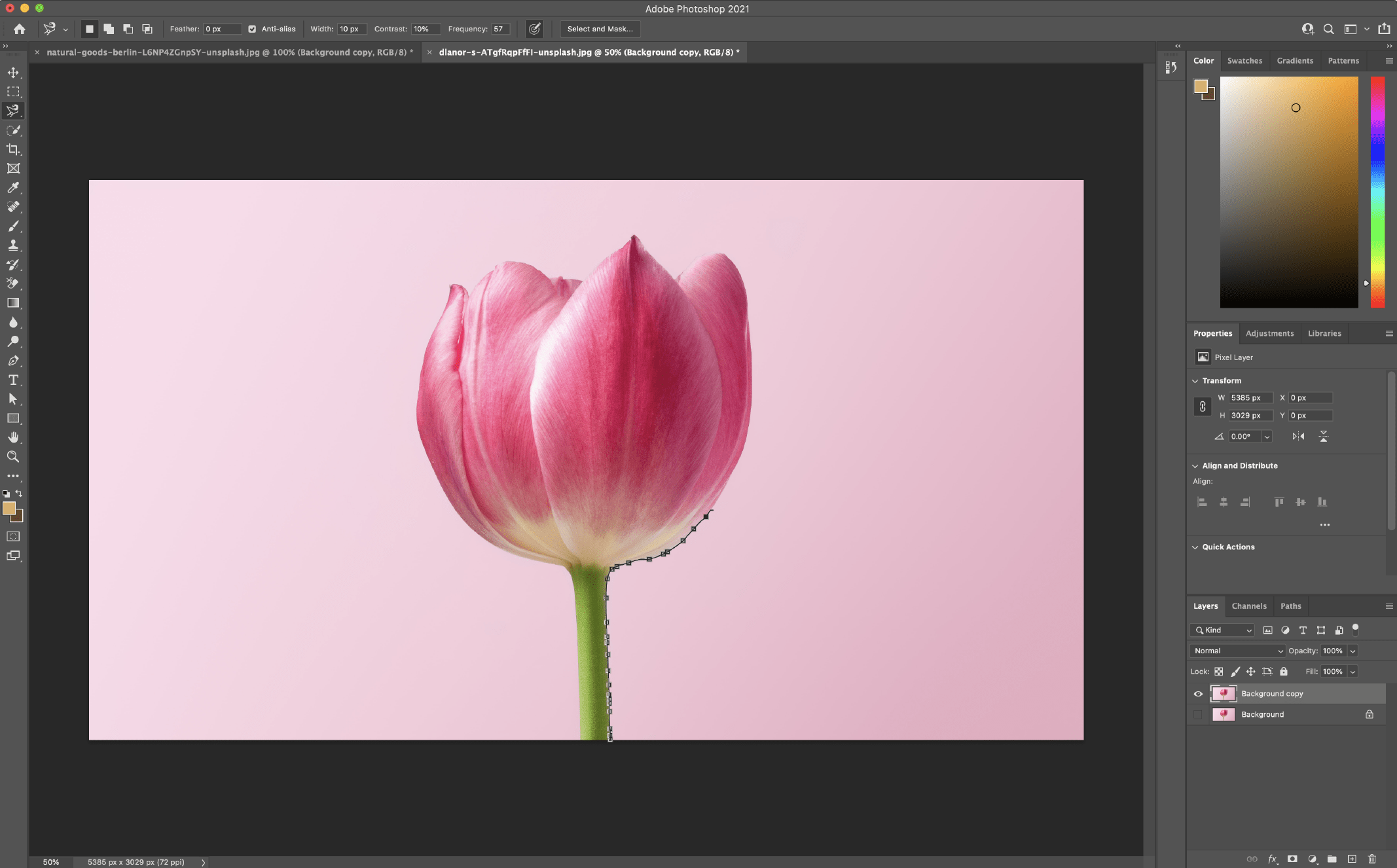The image size is (1397, 868).
Task: Select the Crop tool
Action: (13, 148)
